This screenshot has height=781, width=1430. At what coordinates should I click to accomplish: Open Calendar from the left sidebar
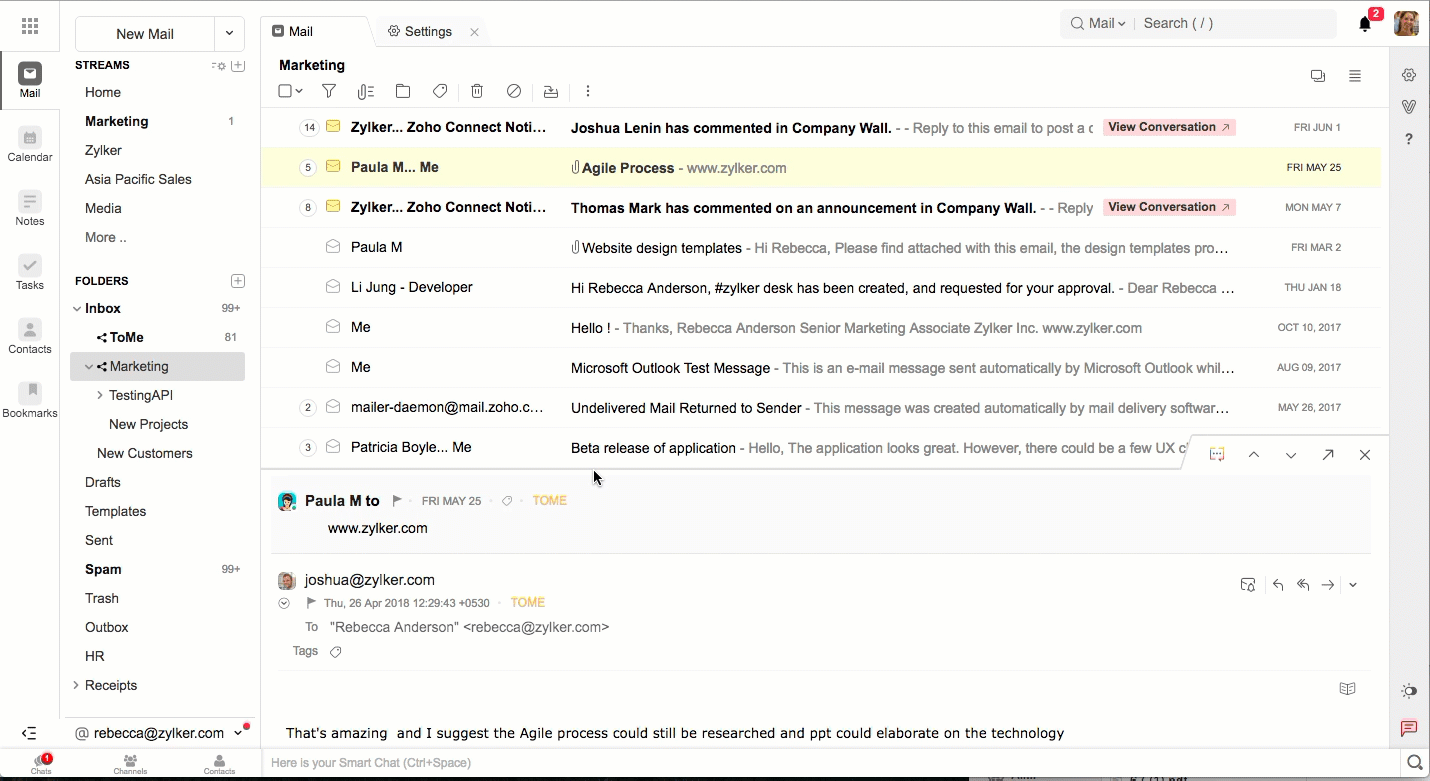click(30, 145)
